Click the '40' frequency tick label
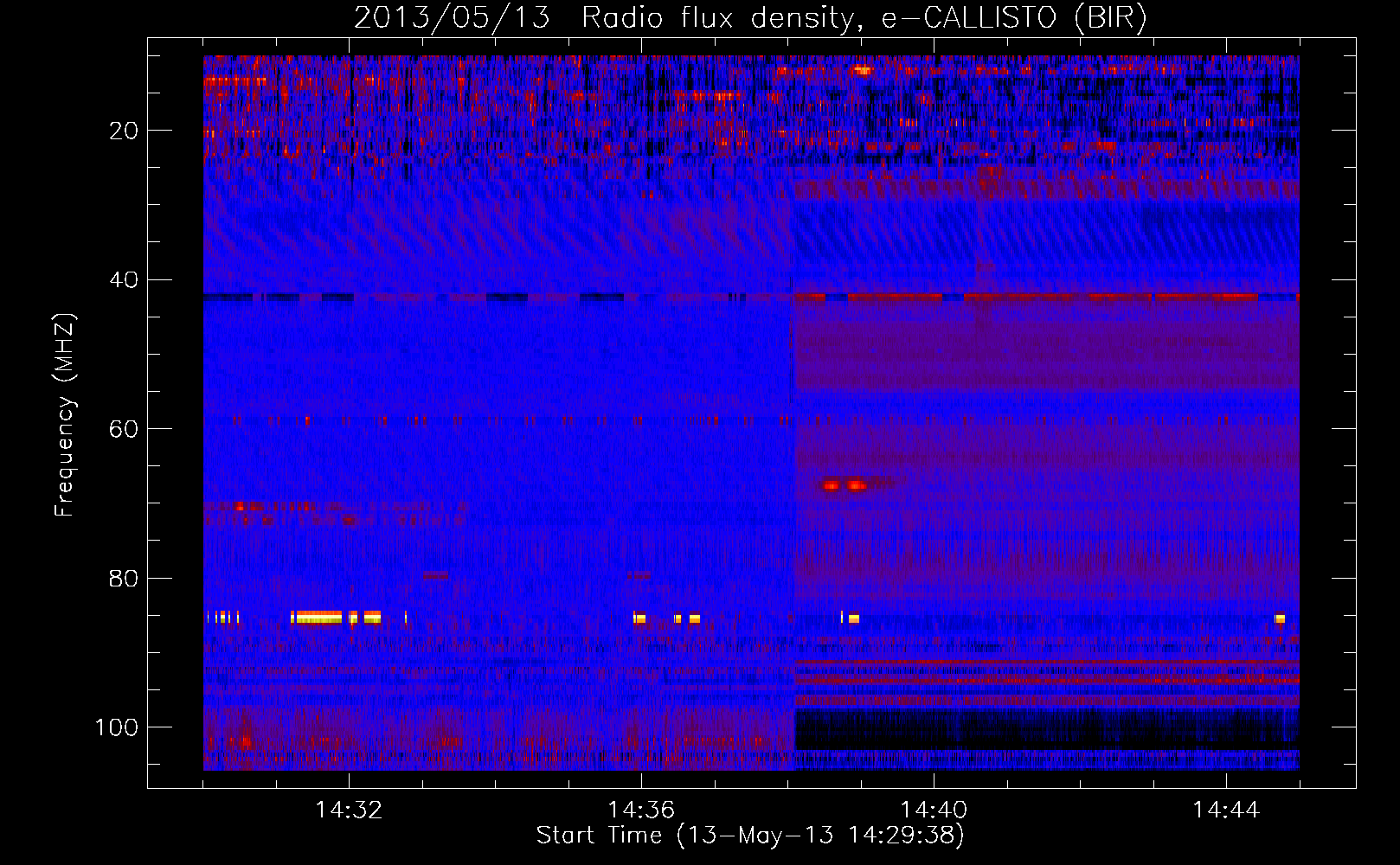The image size is (1400, 865). [x=125, y=280]
